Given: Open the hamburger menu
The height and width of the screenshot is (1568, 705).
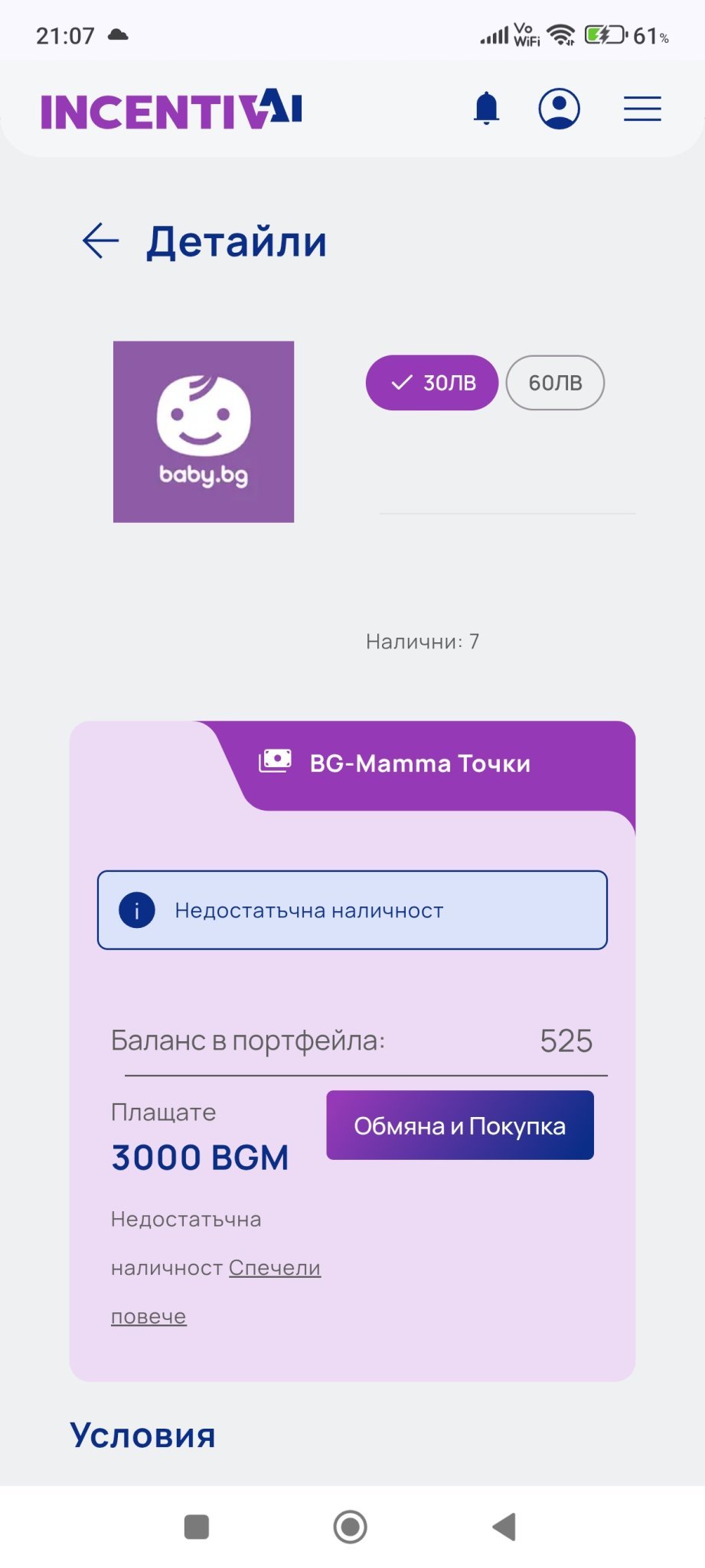Looking at the screenshot, I should 641,109.
